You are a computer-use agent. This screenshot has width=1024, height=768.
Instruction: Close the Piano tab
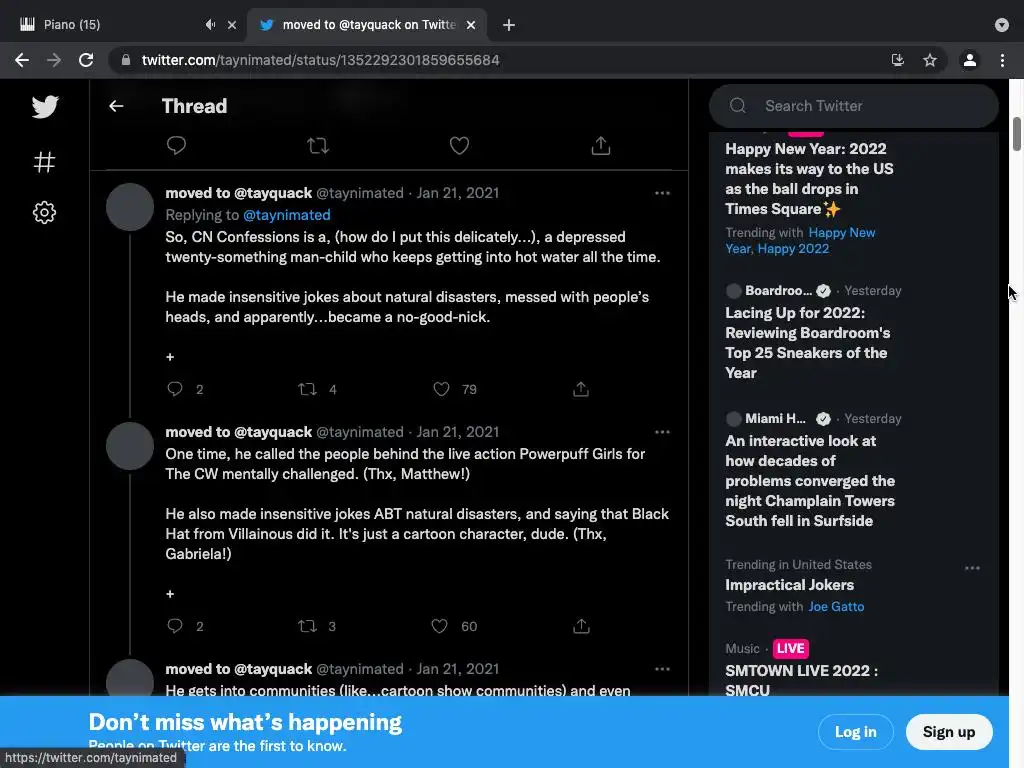point(232,25)
